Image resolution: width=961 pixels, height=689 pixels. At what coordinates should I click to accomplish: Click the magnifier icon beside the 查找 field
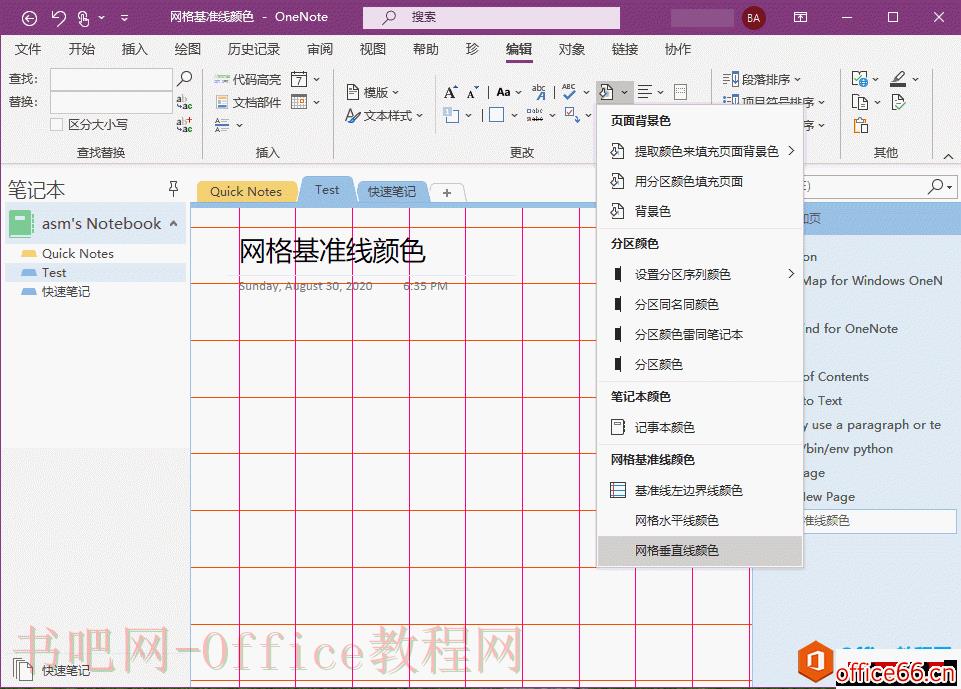pos(184,78)
